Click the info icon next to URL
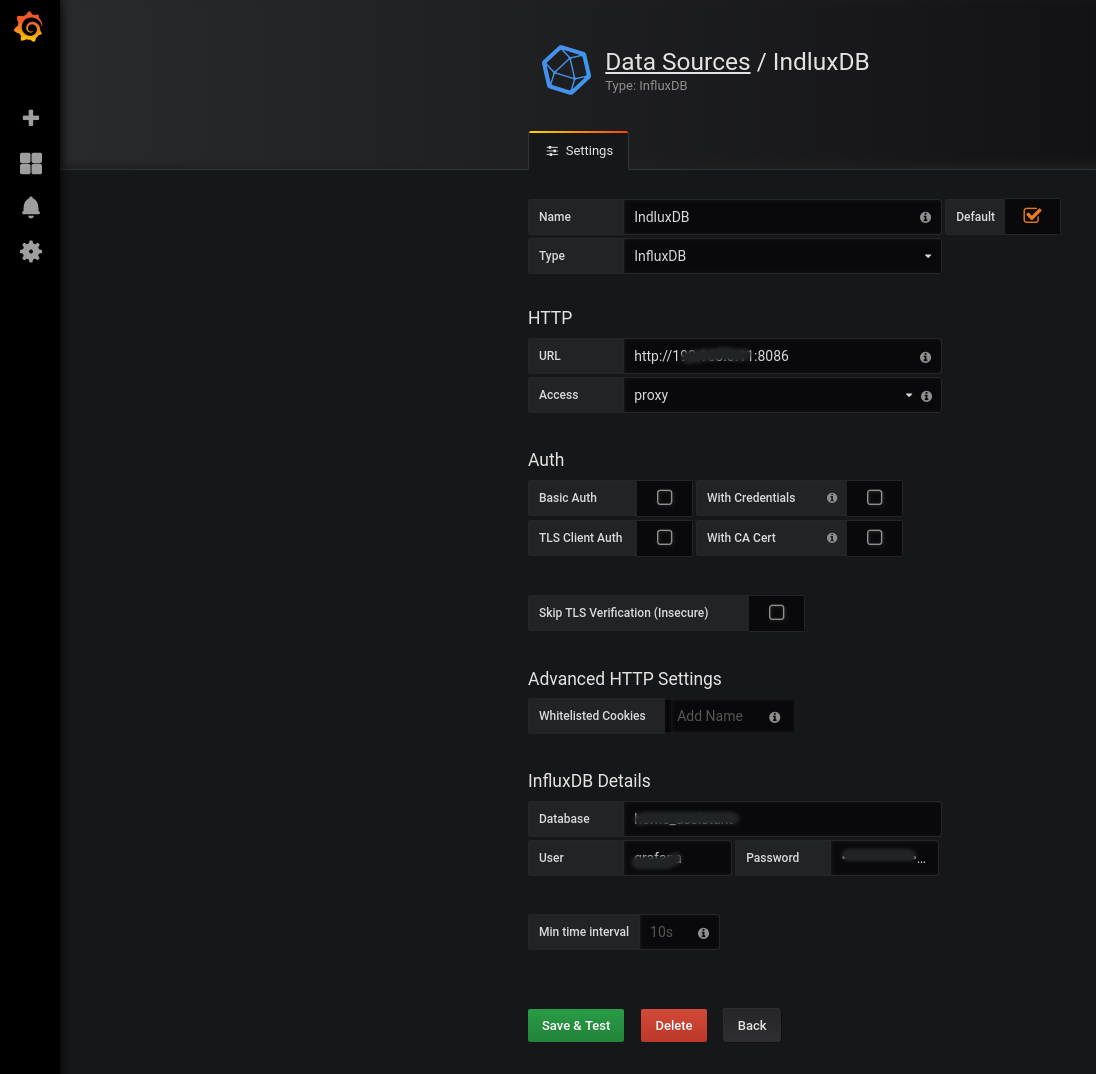Viewport: 1096px width, 1074px height. tap(925, 357)
